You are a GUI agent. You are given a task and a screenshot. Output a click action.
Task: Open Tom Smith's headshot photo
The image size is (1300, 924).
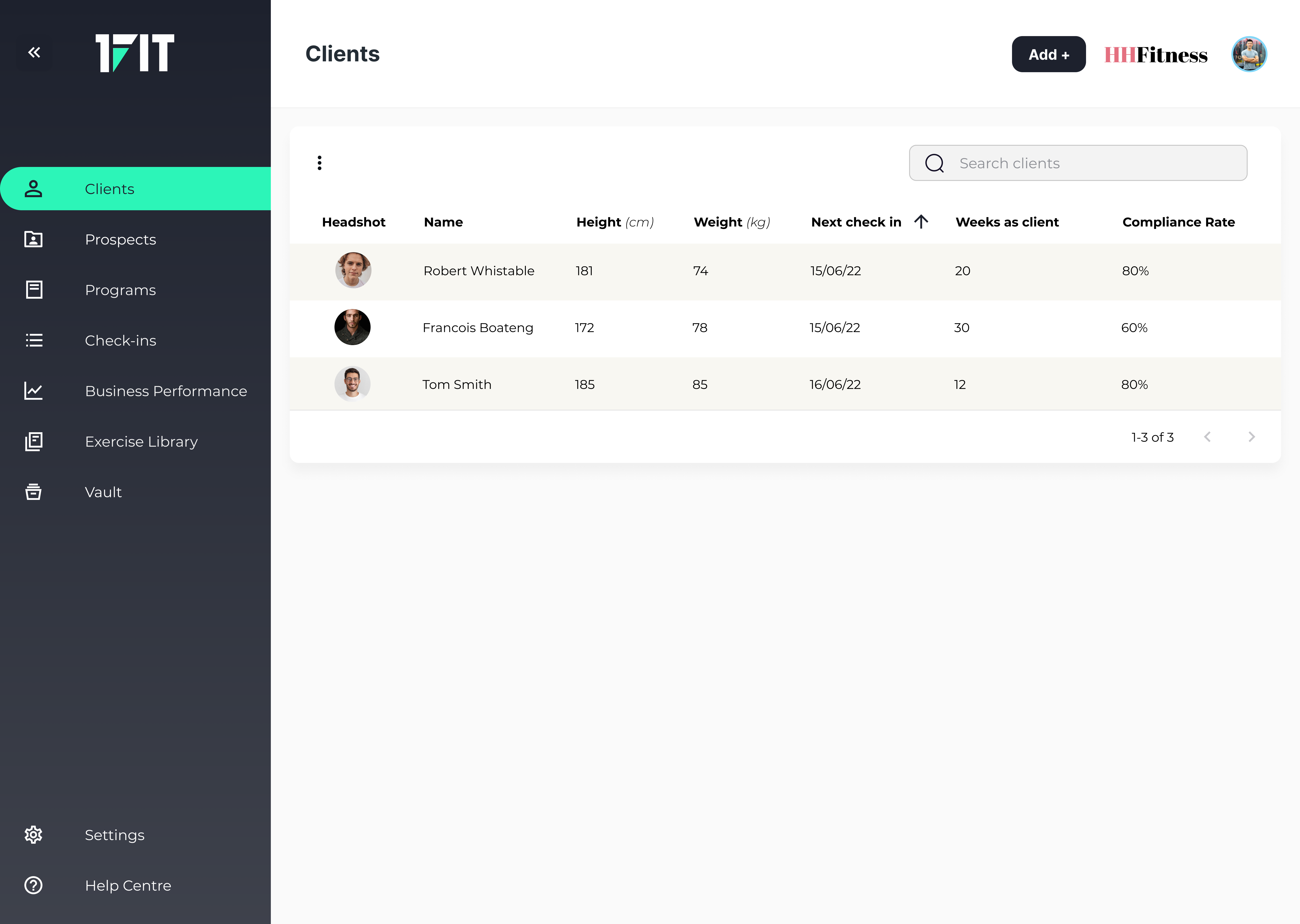click(352, 384)
